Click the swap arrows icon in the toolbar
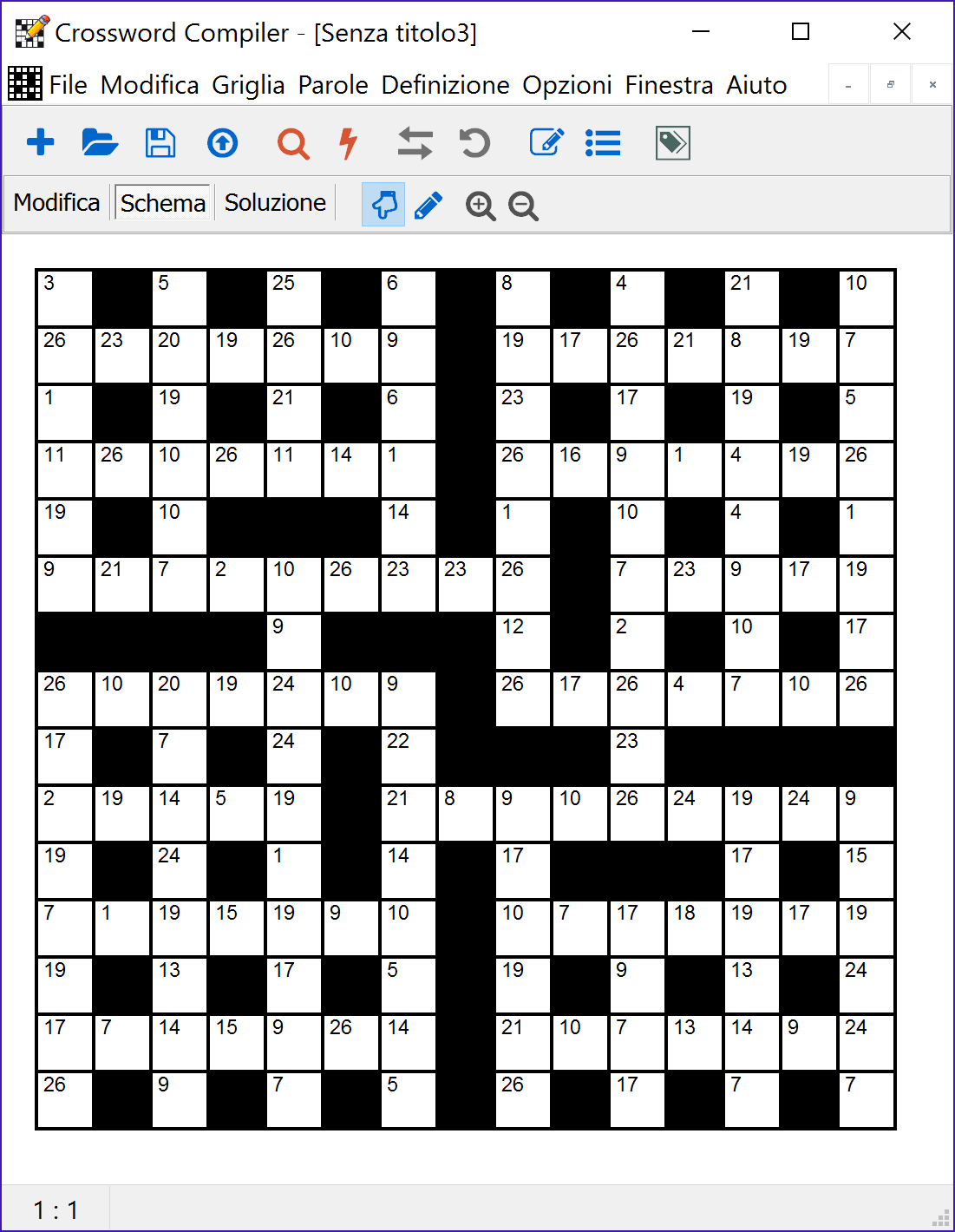The image size is (955, 1232). [415, 143]
